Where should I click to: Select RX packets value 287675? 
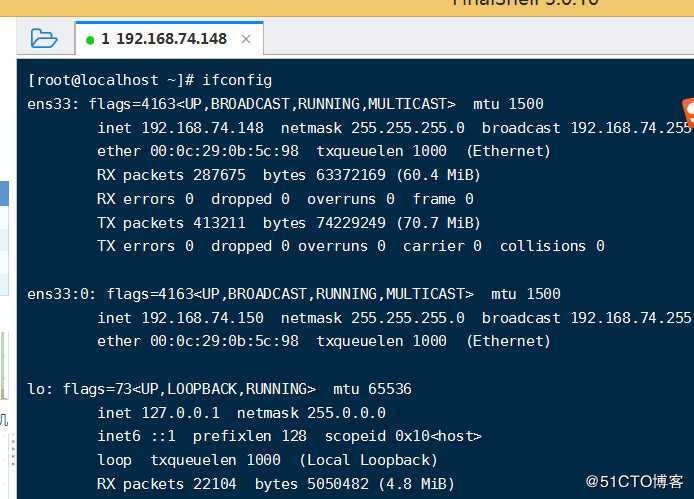pos(219,175)
